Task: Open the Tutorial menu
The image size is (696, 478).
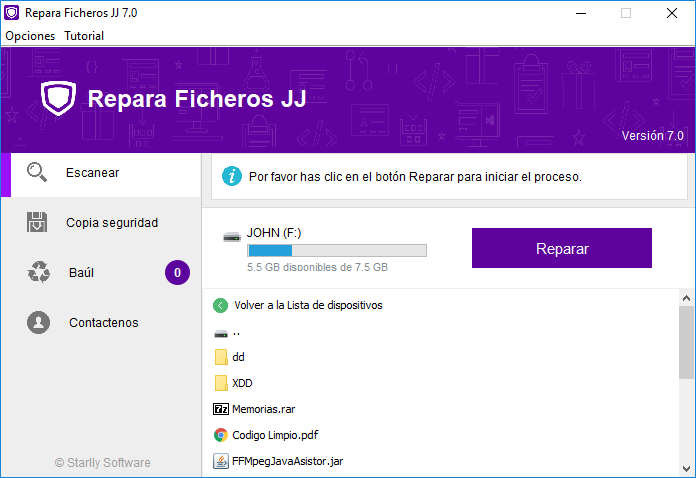Action: 84,36
